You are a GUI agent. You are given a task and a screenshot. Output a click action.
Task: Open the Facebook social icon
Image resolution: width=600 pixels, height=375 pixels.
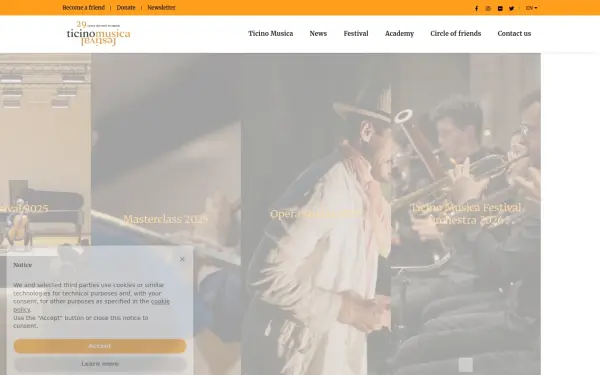point(476,8)
